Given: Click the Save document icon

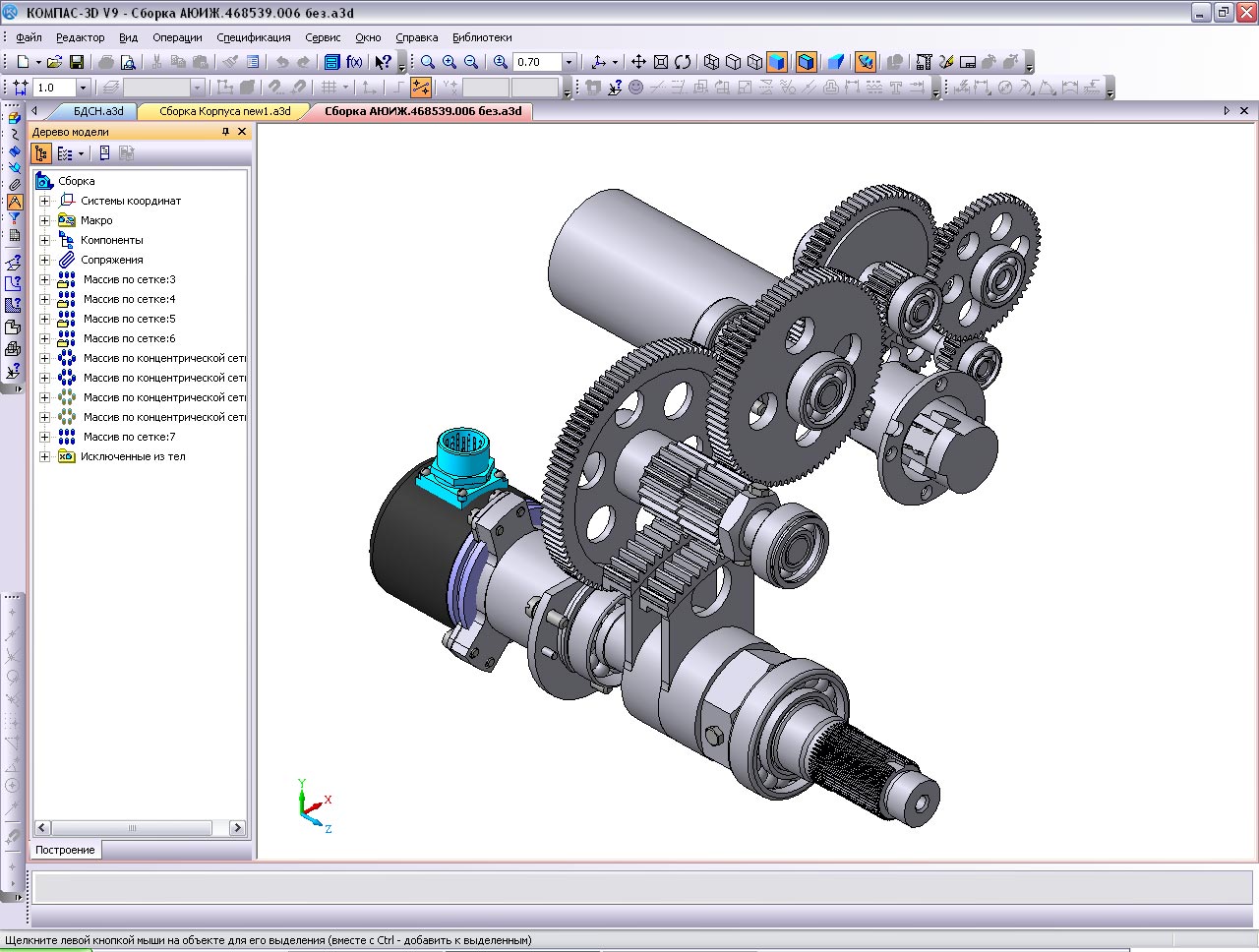Looking at the screenshot, I should click(76, 62).
